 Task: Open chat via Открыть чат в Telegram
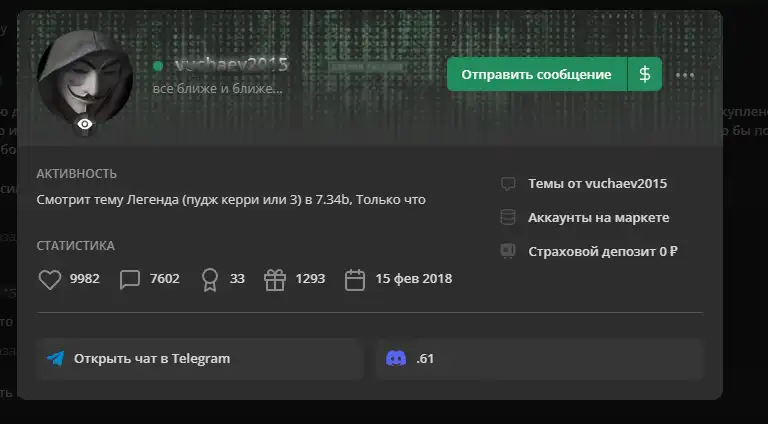[200, 359]
